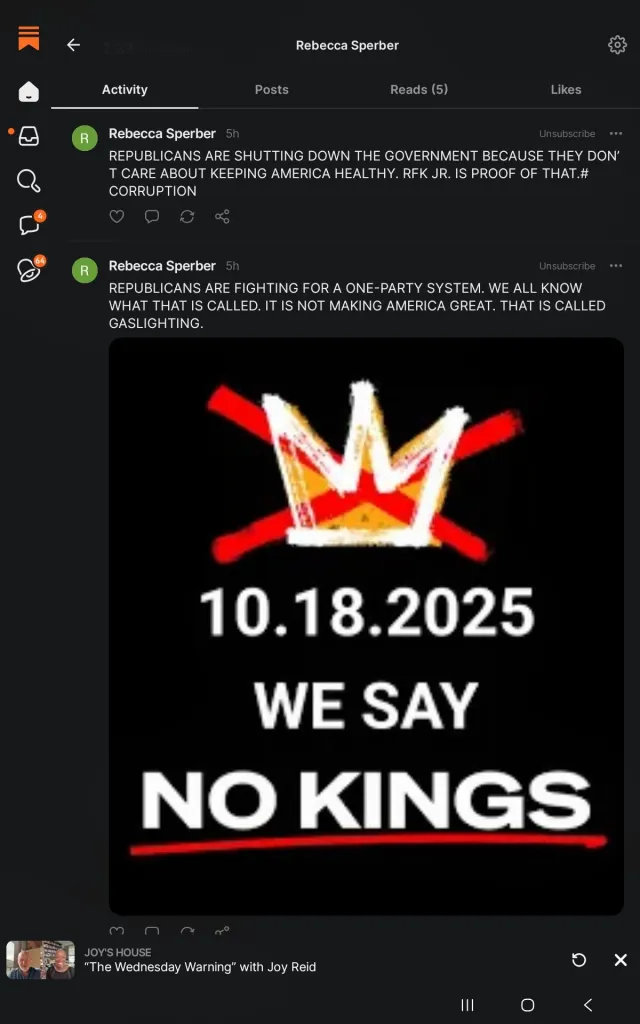Image resolution: width=640 pixels, height=1024 pixels.
Task: Comment on the shutdown post
Action: click(x=152, y=216)
